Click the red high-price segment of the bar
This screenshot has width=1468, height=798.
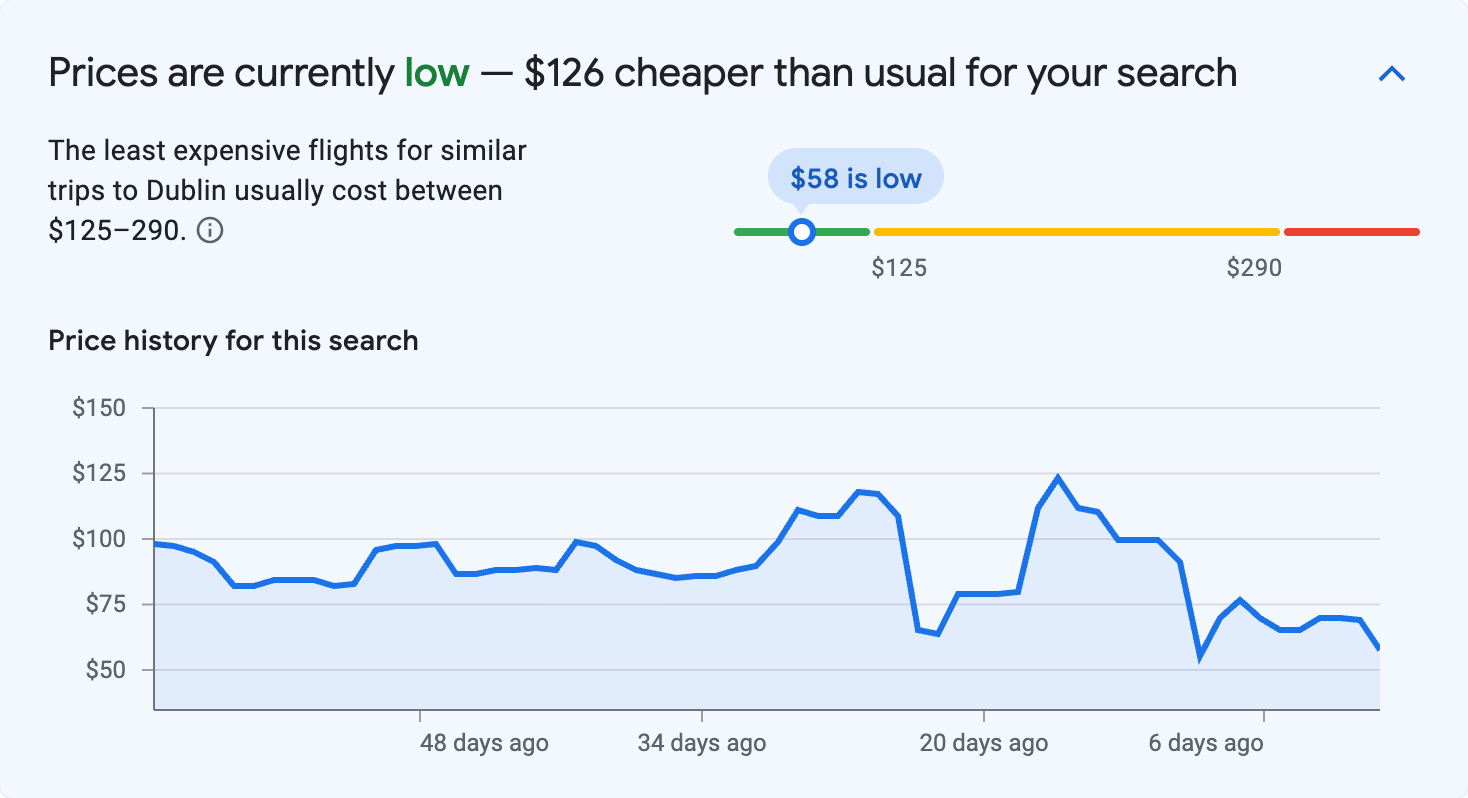click(x=1350, y=231)
